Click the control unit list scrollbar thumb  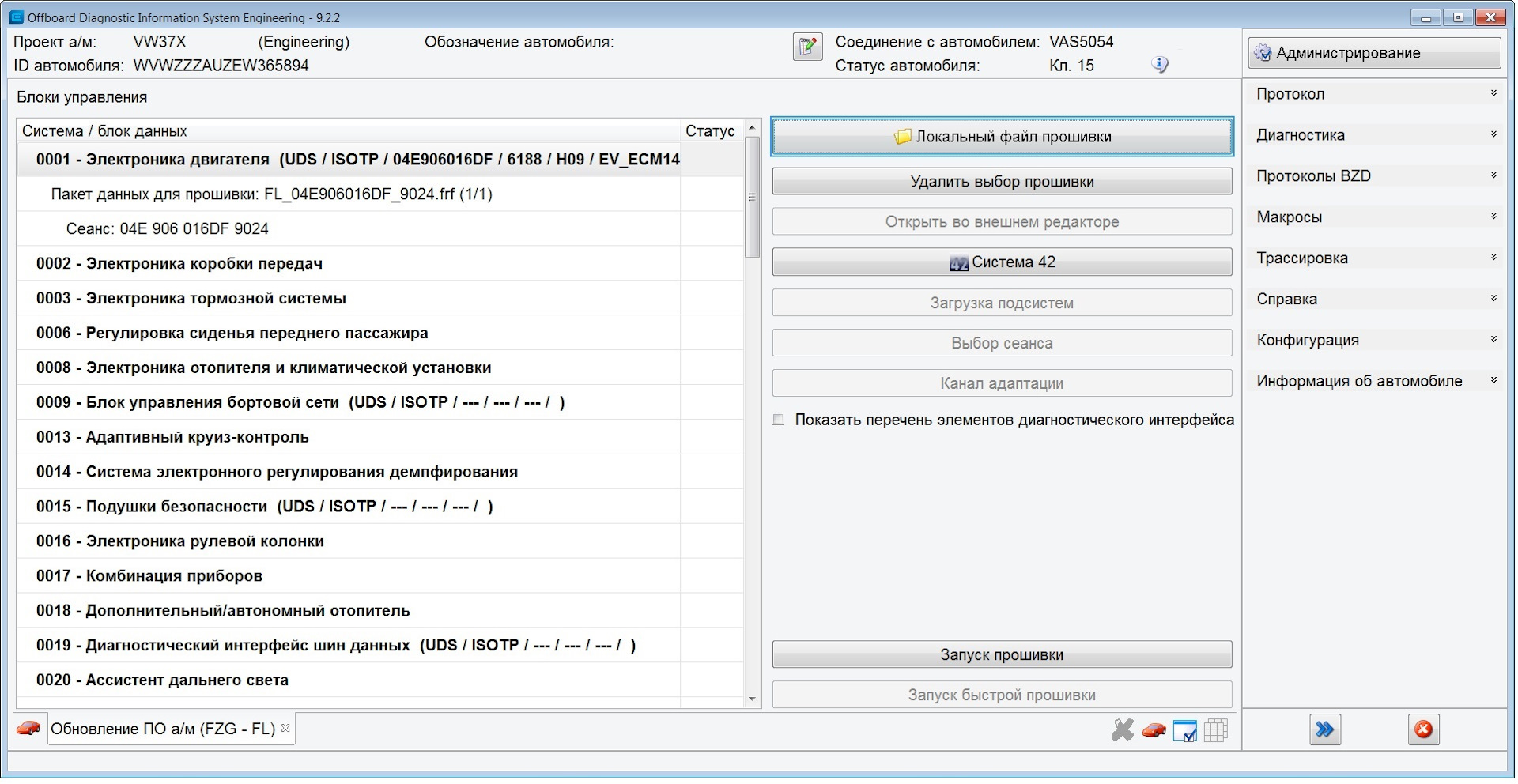(x=752, y=197)
